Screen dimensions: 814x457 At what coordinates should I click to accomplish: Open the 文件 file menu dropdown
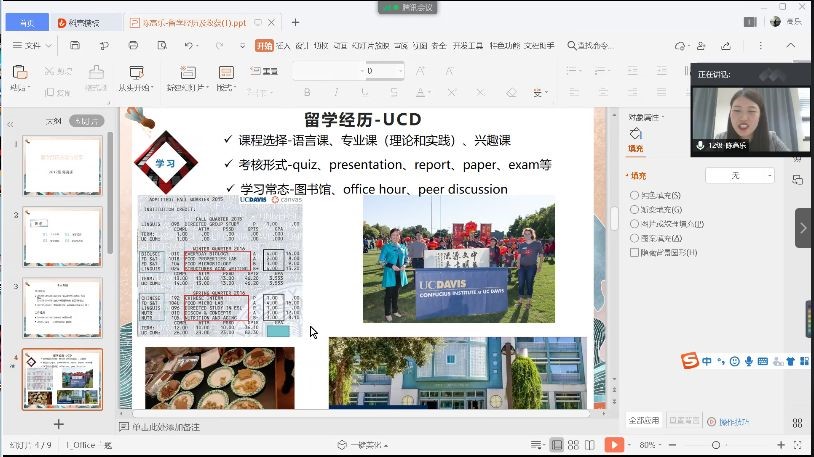coord(32,45)
